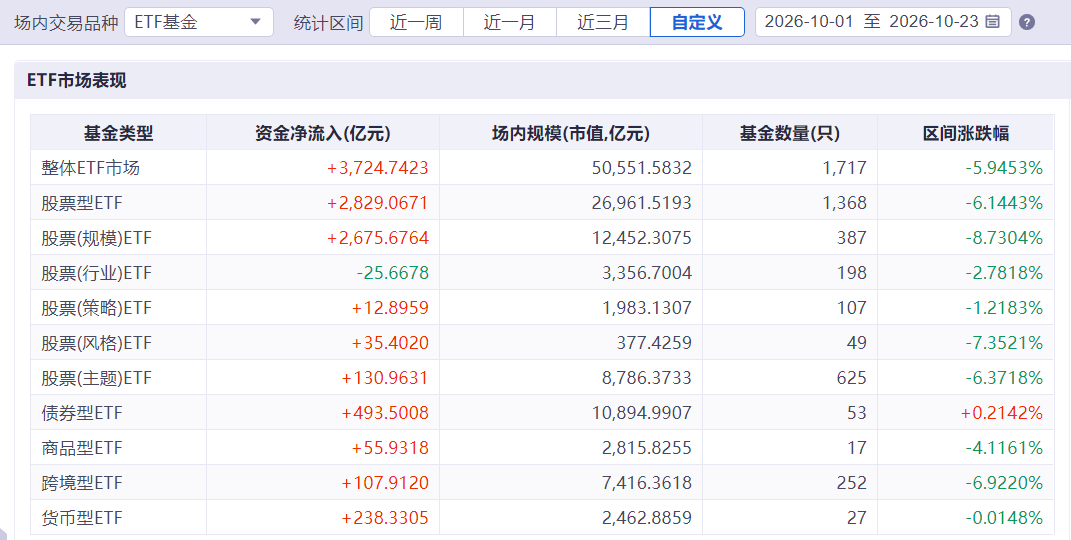Click fund count 1,368
The width and height of the screenshot is (1071, 540).
(x=845, y=203)
